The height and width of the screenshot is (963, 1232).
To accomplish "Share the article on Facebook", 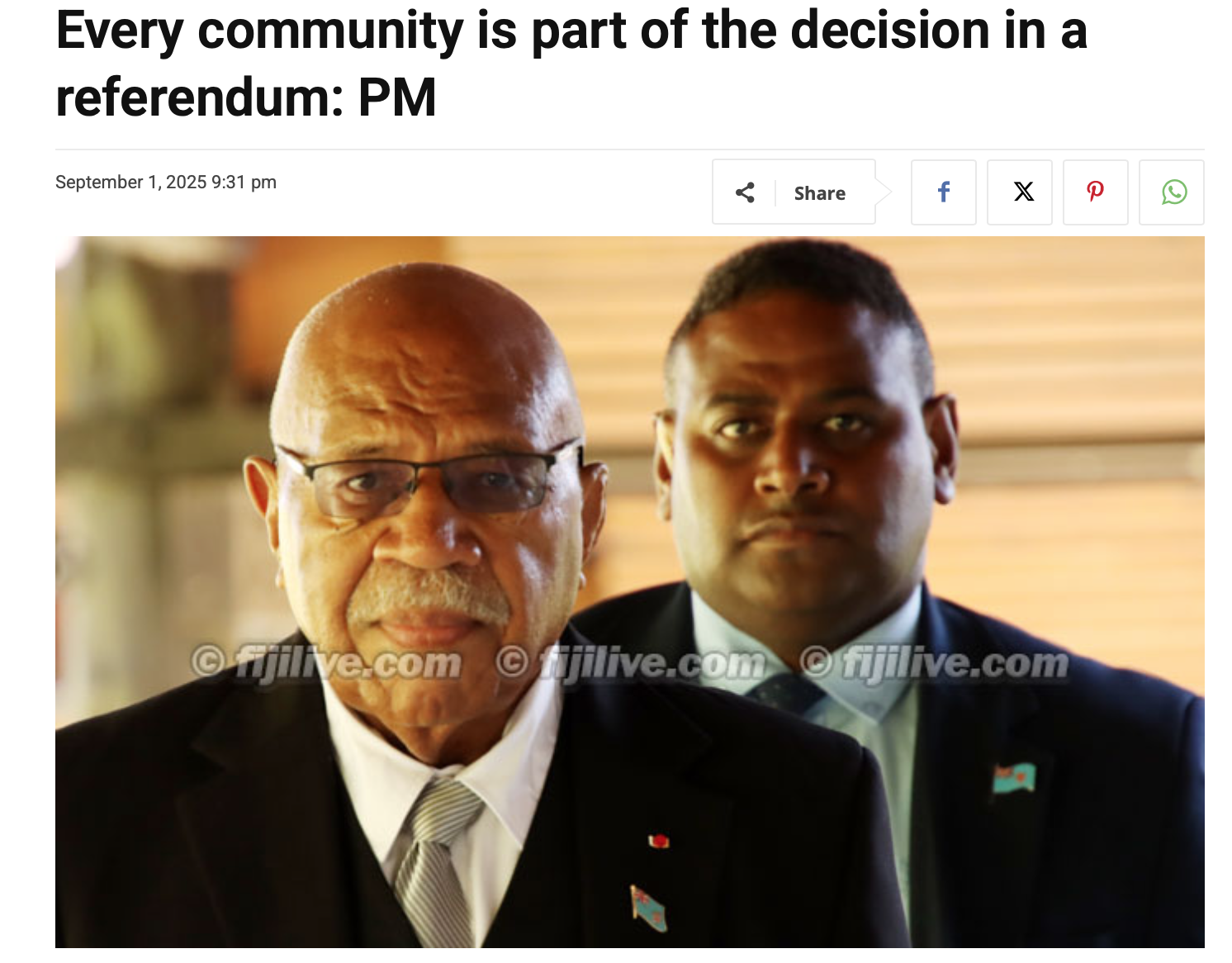I will 944,192.
